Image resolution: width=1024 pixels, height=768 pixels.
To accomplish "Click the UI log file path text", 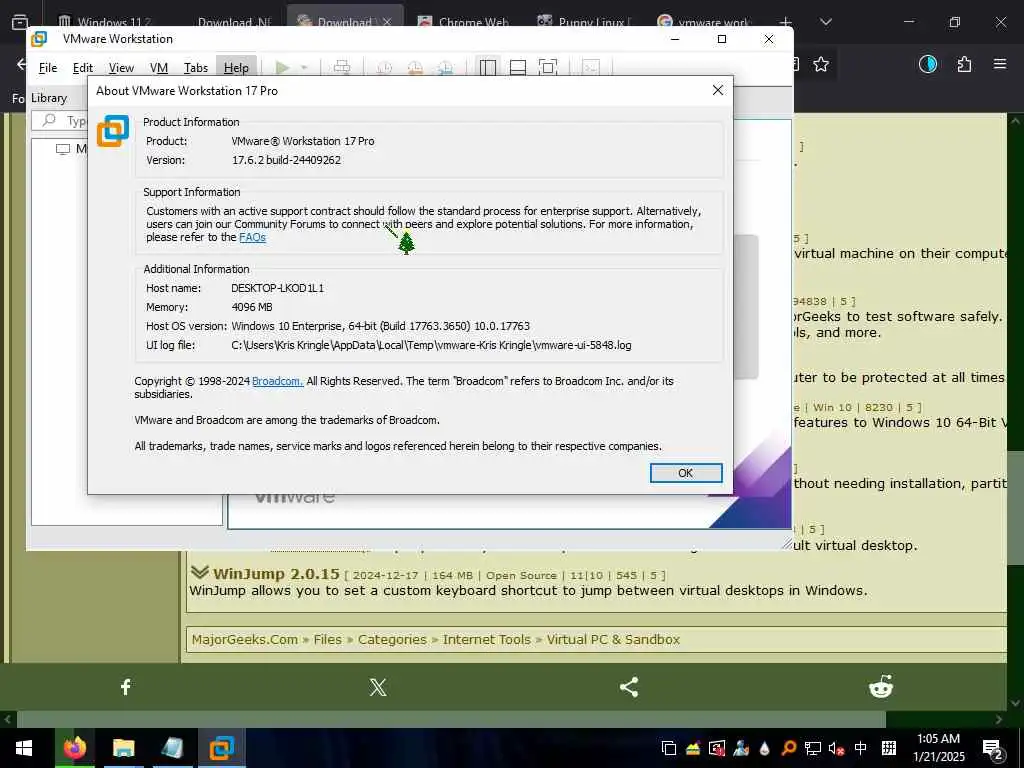I will click(431, 345).
